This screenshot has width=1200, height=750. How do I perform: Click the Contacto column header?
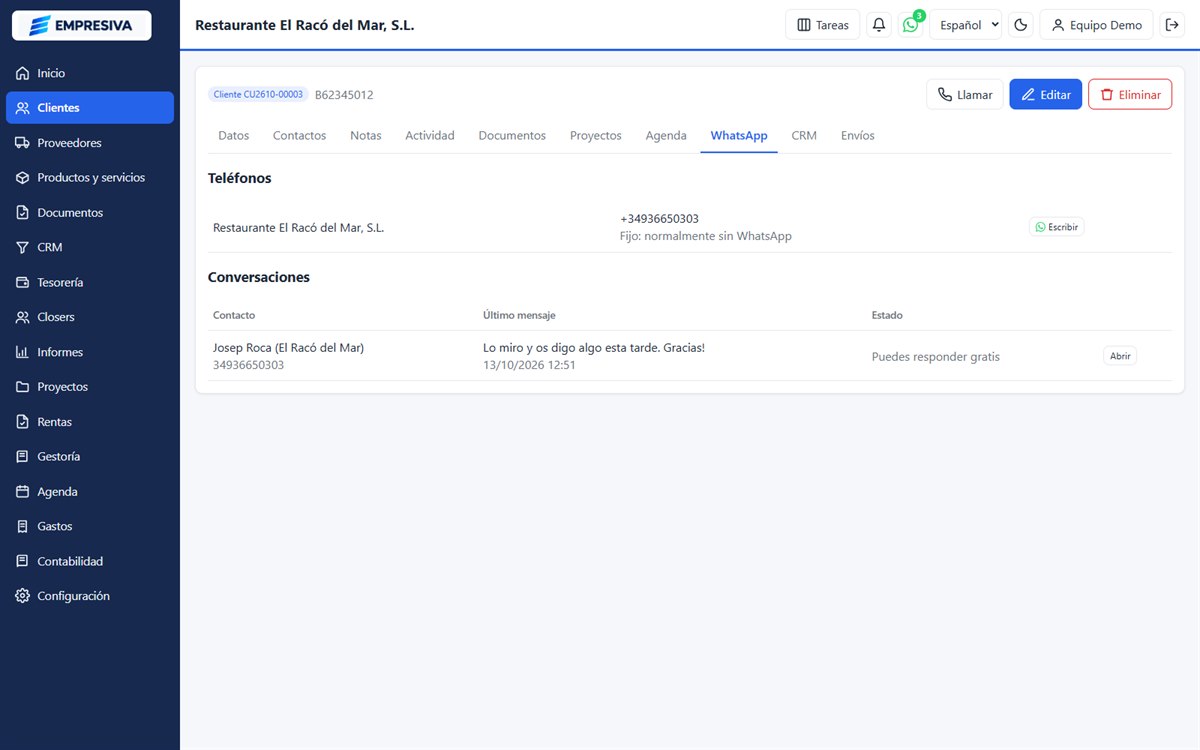point(234,315)
